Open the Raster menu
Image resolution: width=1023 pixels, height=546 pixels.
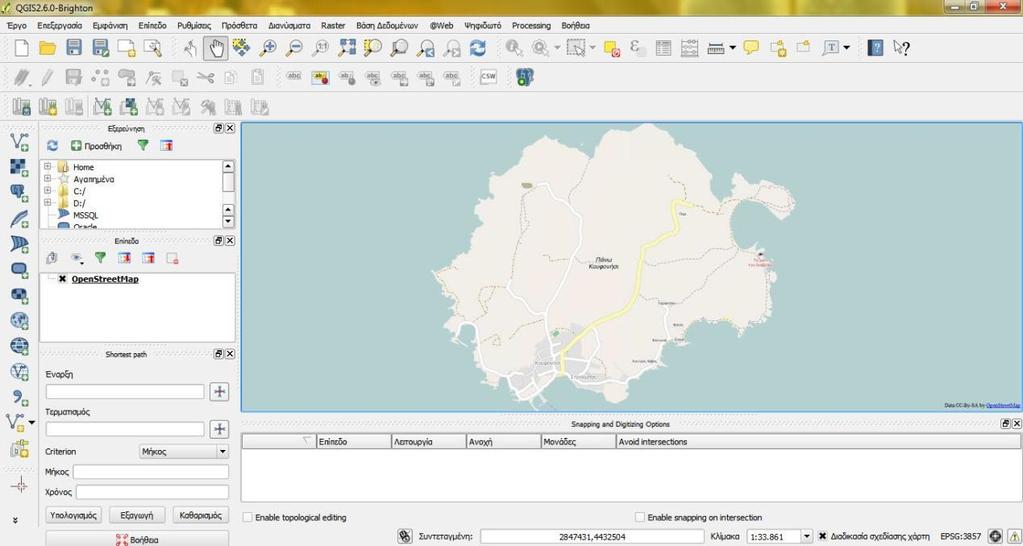tap(333, 25)
